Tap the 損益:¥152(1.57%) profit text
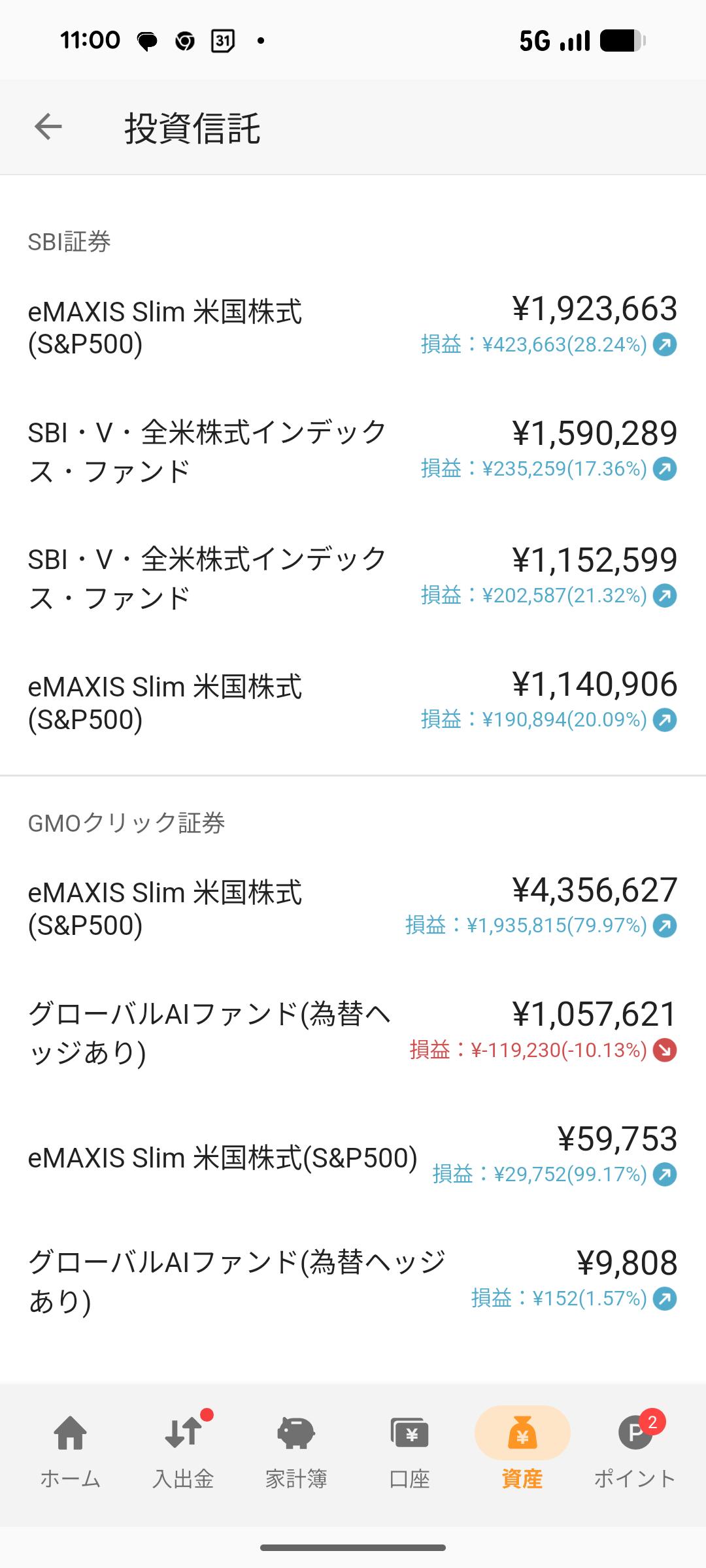 coord(559,1299)
